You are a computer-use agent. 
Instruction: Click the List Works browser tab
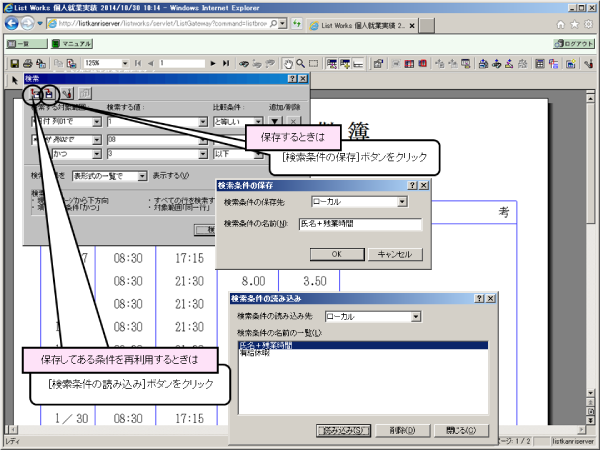click(362, 26)
